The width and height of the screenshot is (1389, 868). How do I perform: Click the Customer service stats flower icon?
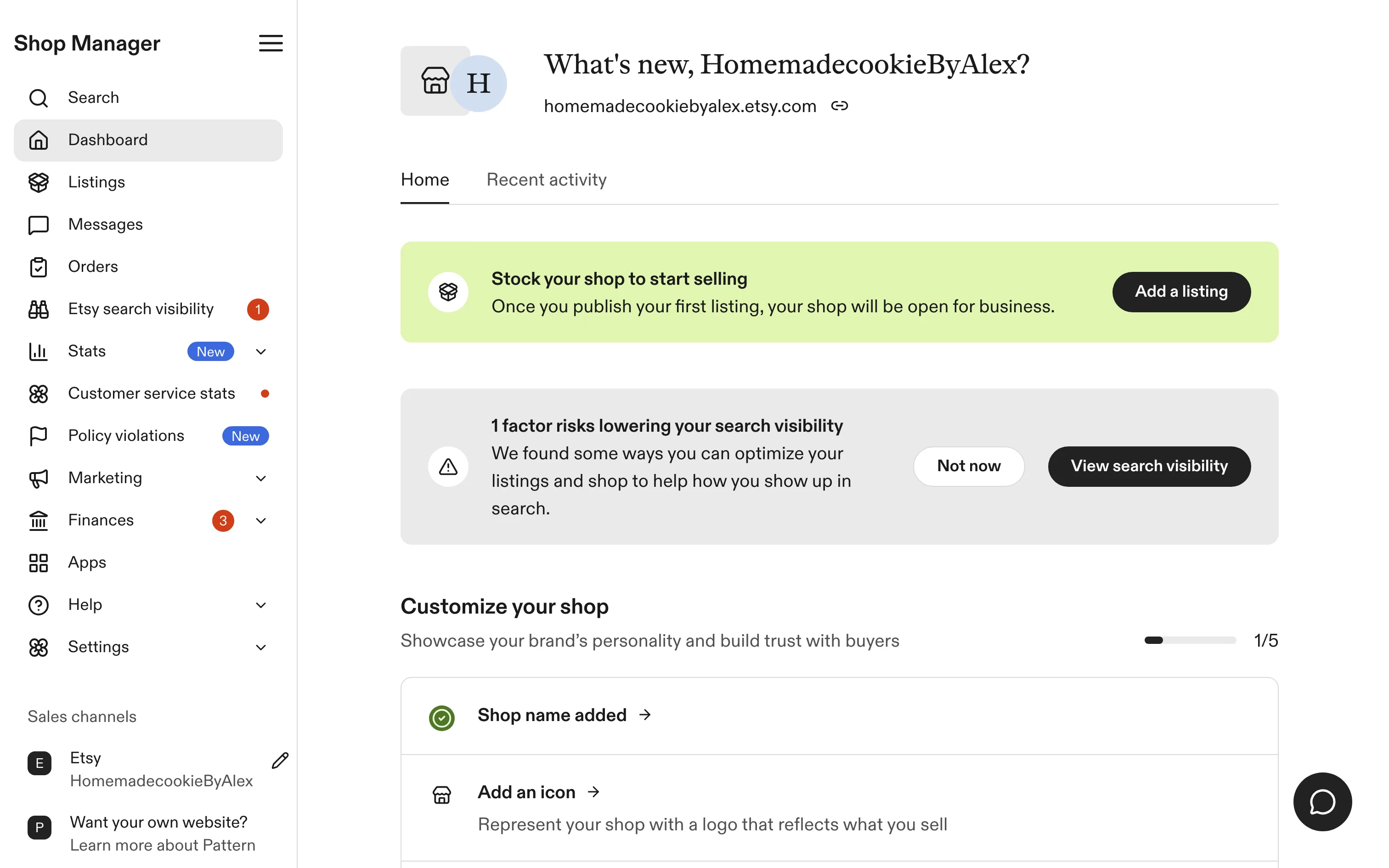pyautogui.click(x=39, y=394)
